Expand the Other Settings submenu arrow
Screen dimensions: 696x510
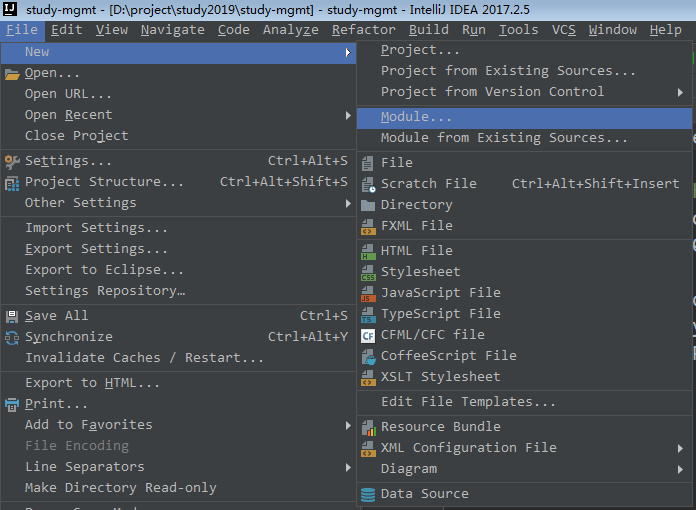(x=348, y=204)
